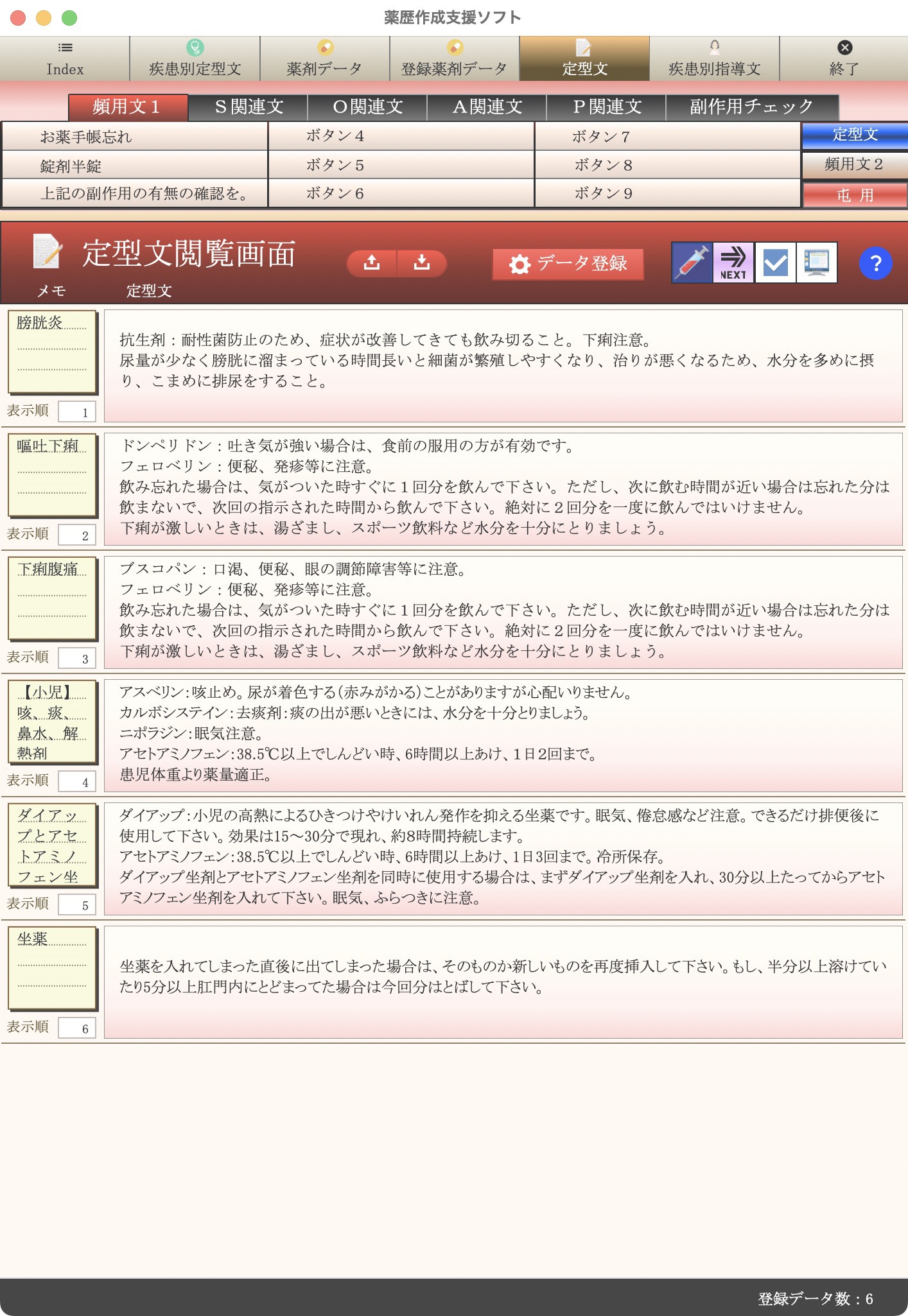Click ボタン４
Image resolution: width=908 pixels, height=1316 pixels.
pos(401,136)
